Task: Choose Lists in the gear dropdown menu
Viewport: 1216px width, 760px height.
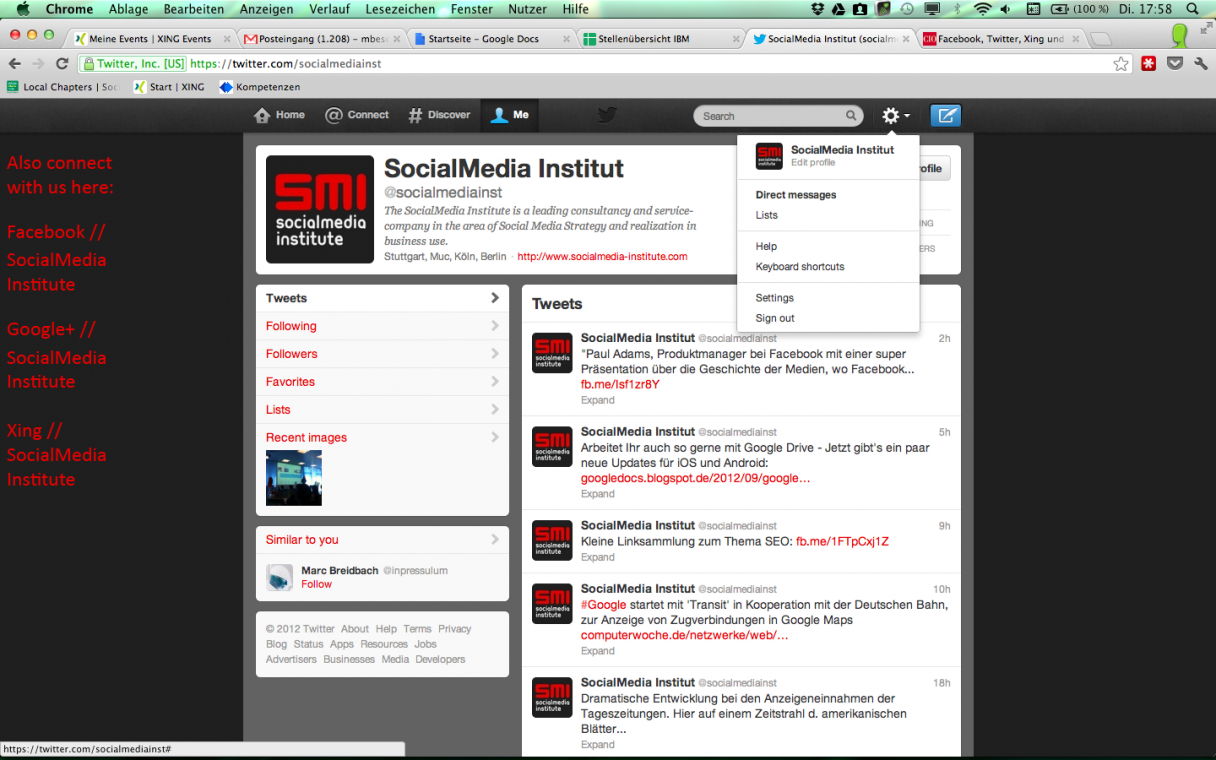Action: (x=766, y=215)
